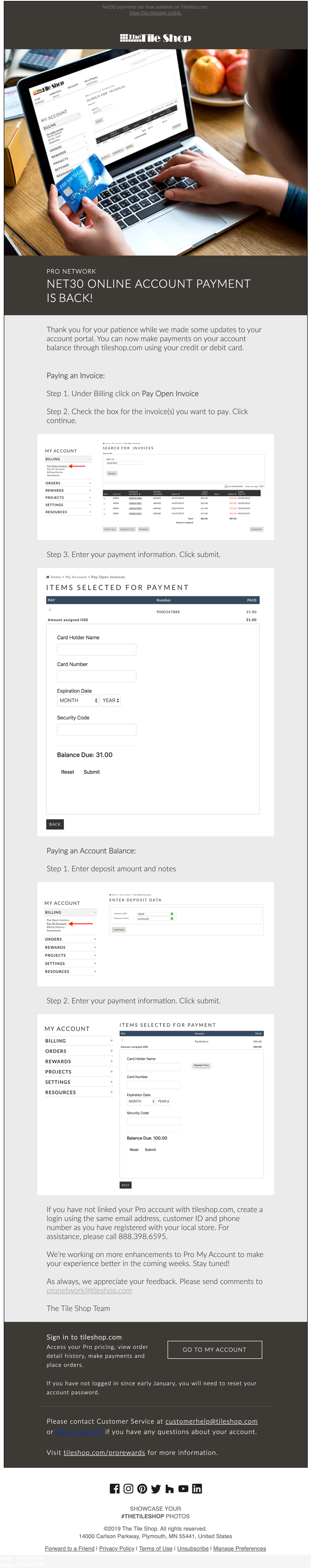This screenshot has height=1568, width=311.
Task: Open the Facebook social icon
Action: [x=114, y=1489]
